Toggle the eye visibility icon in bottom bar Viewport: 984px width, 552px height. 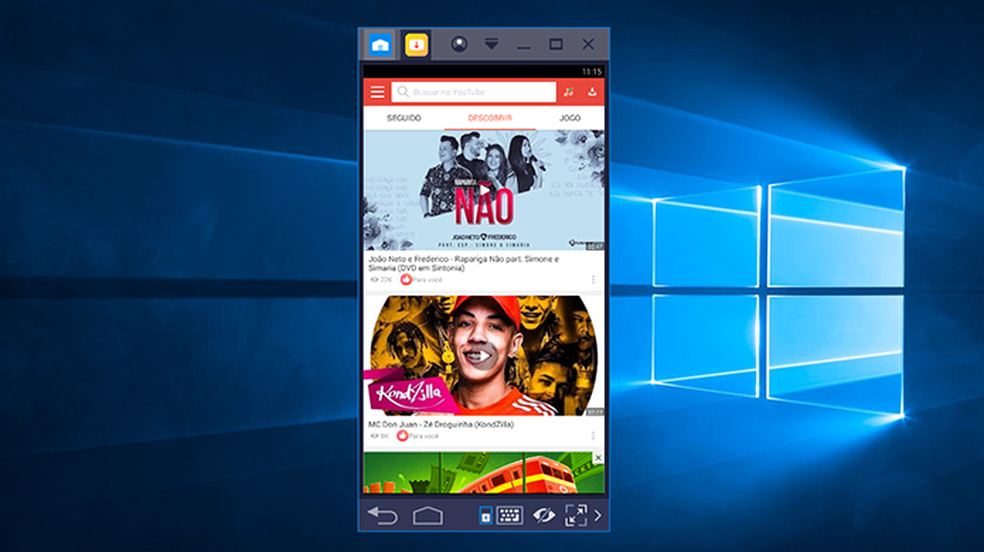543,516
